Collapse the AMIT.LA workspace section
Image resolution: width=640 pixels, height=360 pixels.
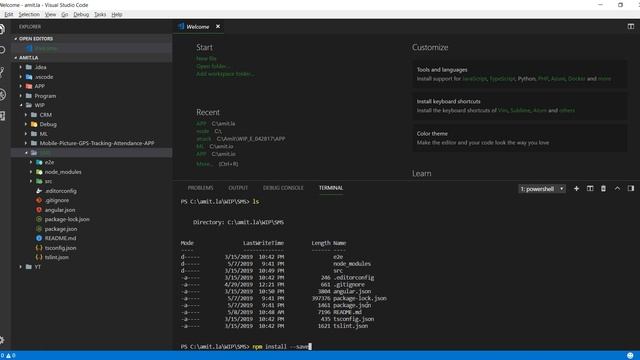pos(16,58)
